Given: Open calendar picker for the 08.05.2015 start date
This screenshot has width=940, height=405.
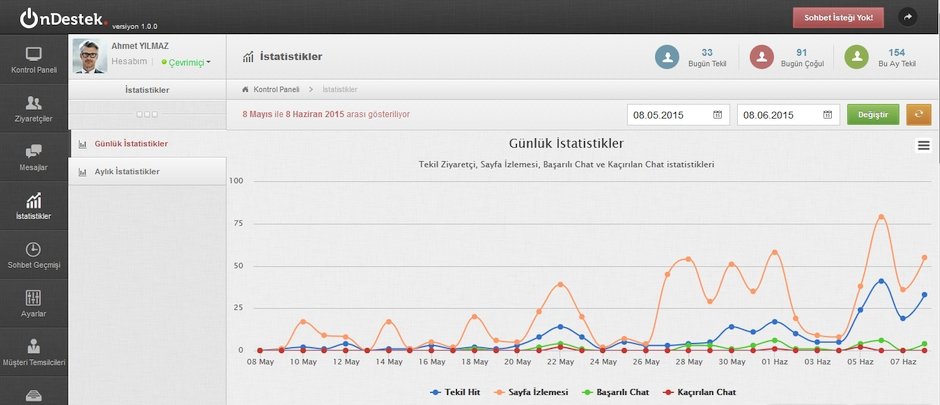Looking at the screenshot, I should pos(718,115).
